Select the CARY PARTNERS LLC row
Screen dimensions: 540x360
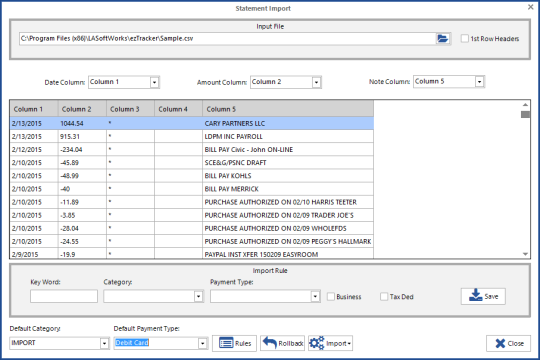coord(192,123)
